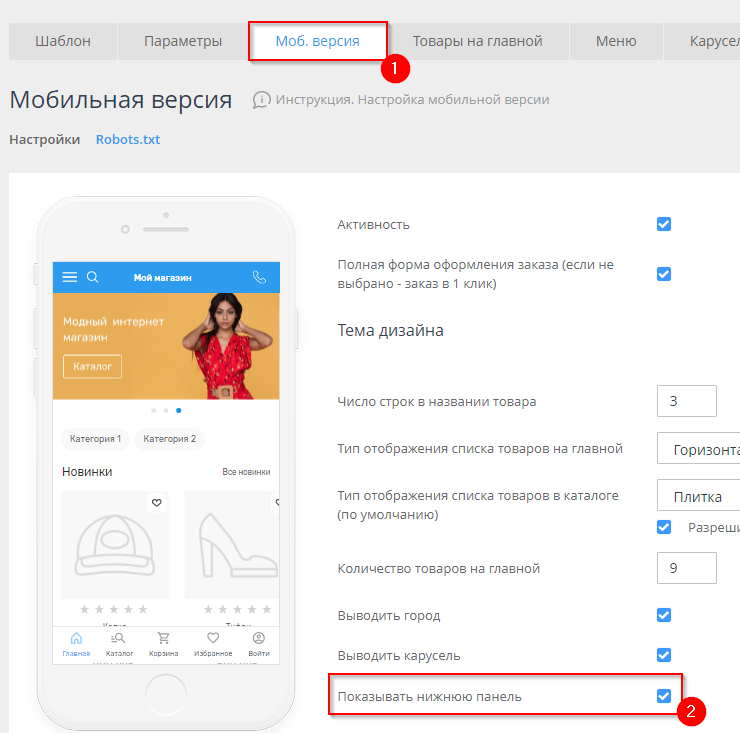The width and height of the screenshot is (740, 733).
Task: Toggle the Активность checkbox
Action: pos(664,224)
